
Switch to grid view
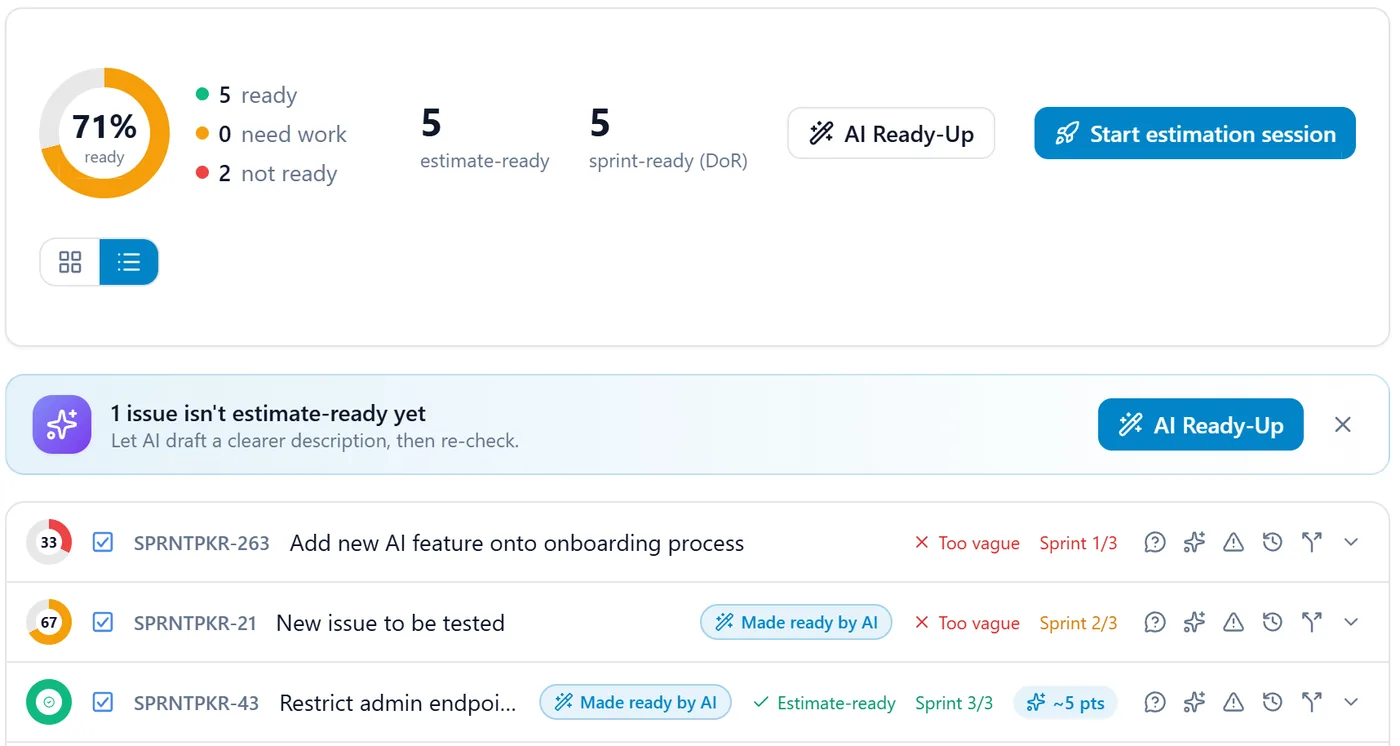[70, 262]
